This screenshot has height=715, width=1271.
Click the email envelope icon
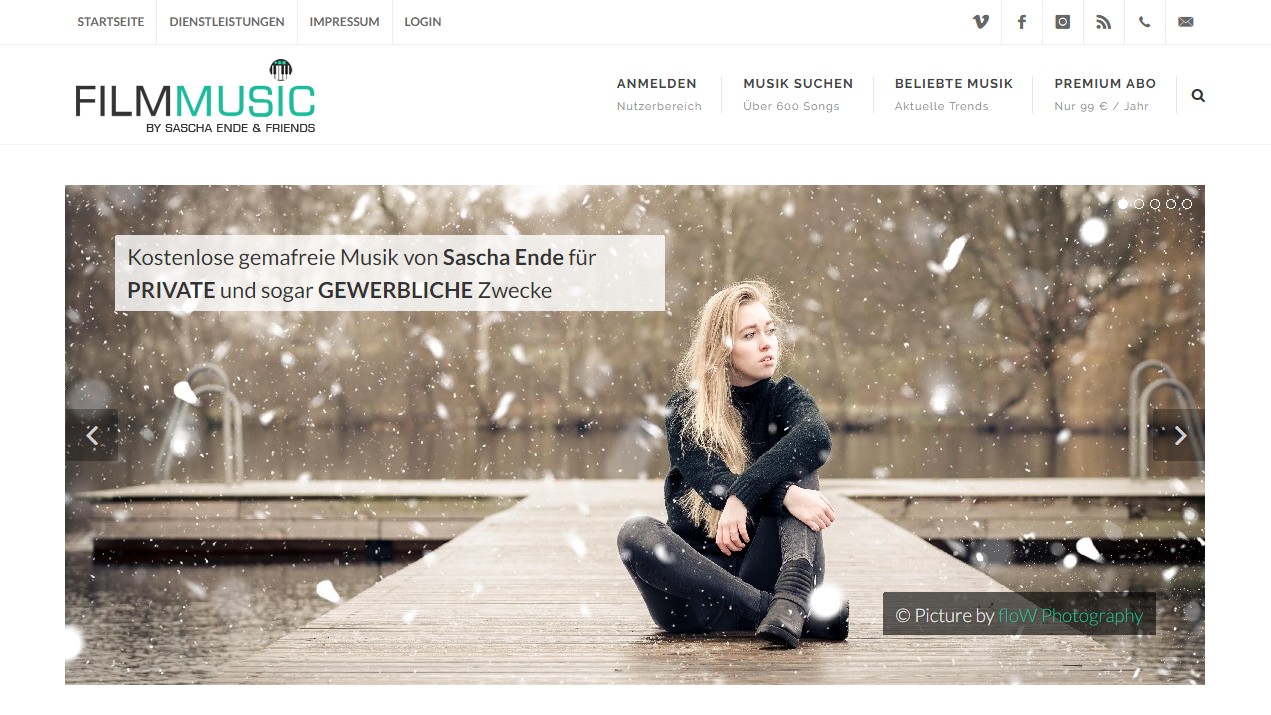click(1186, 22)
